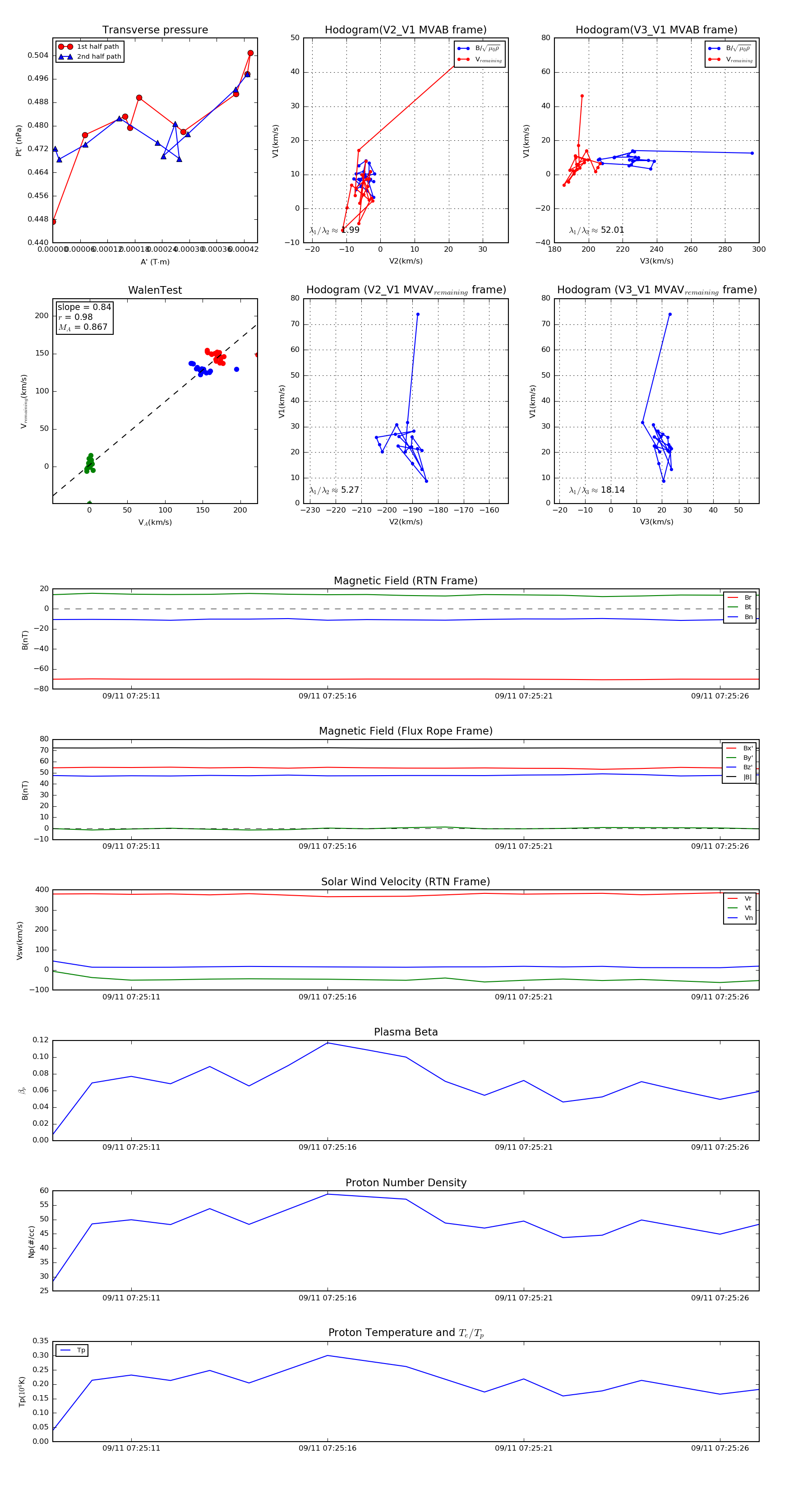
Task: Click the "Proton Temperature and Te/Tp" title
Action: coord(406,1332)
